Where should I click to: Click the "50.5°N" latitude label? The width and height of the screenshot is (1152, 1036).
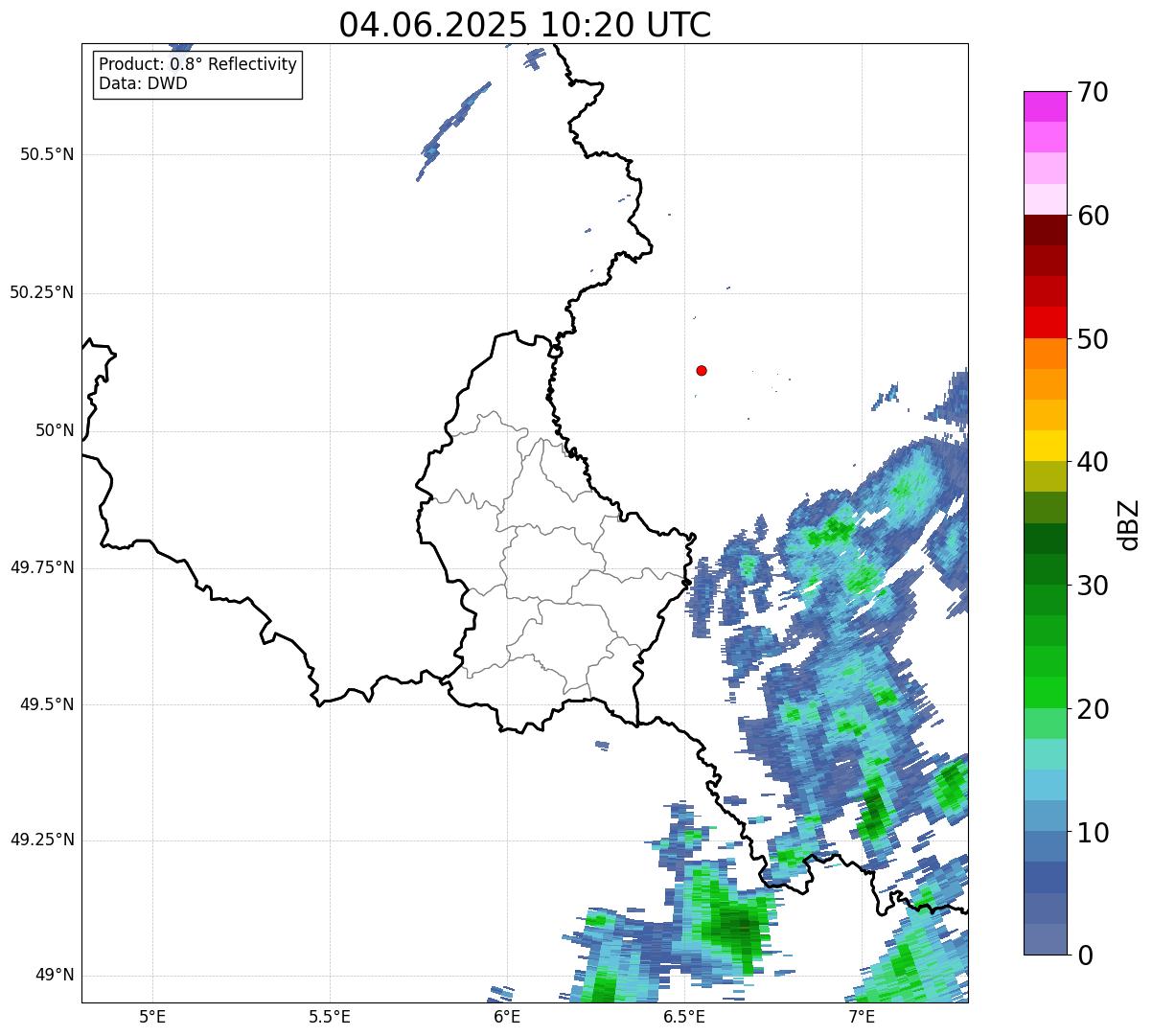pyautogui.click(x=47, y=154)
